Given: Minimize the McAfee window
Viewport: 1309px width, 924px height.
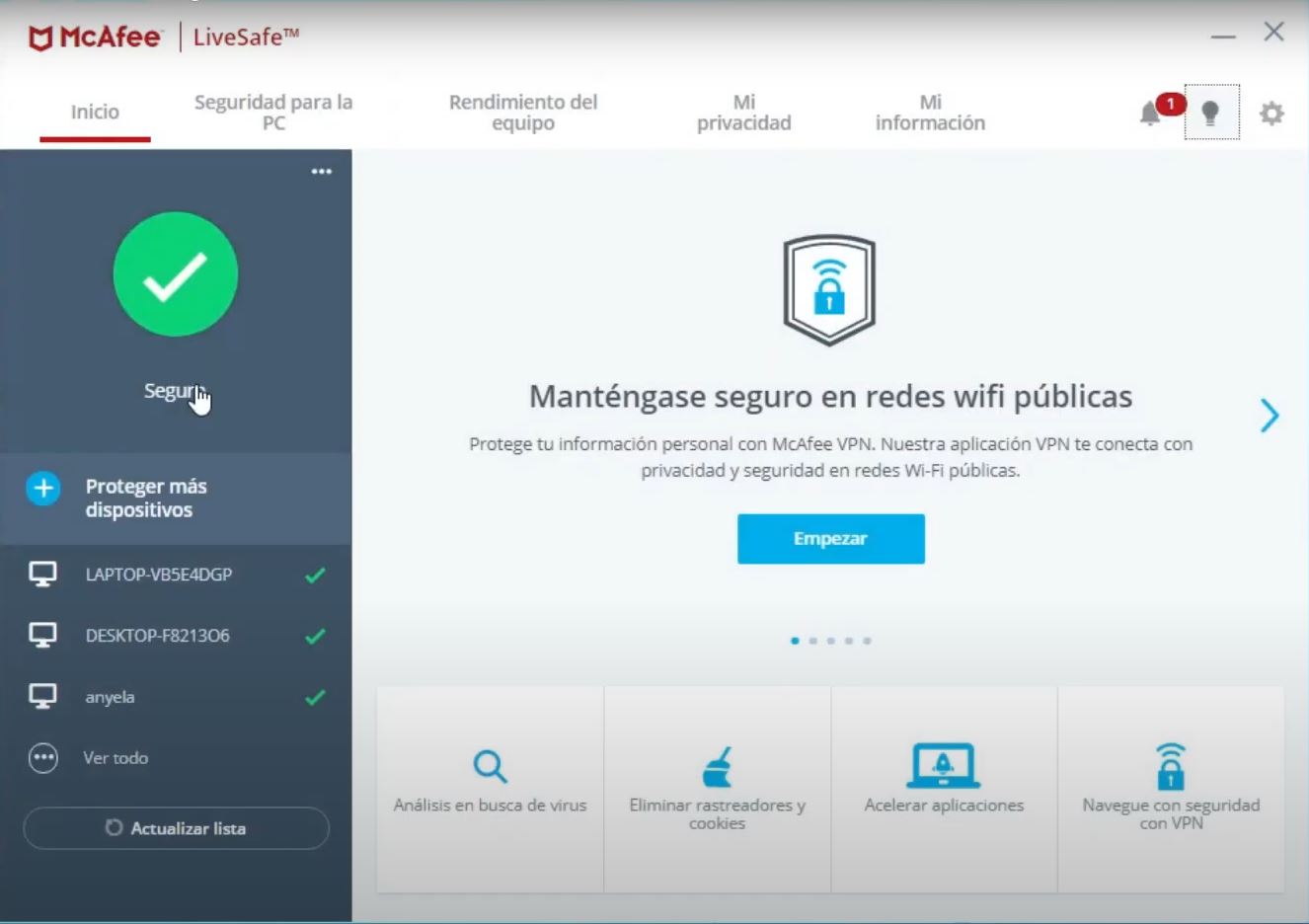Looking at the screenshot, I should point(1223,36).
